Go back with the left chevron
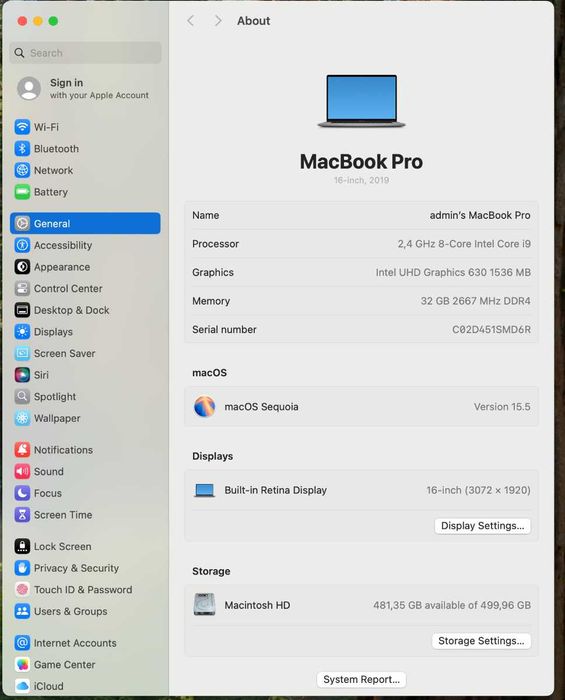 tap(191, 21)
